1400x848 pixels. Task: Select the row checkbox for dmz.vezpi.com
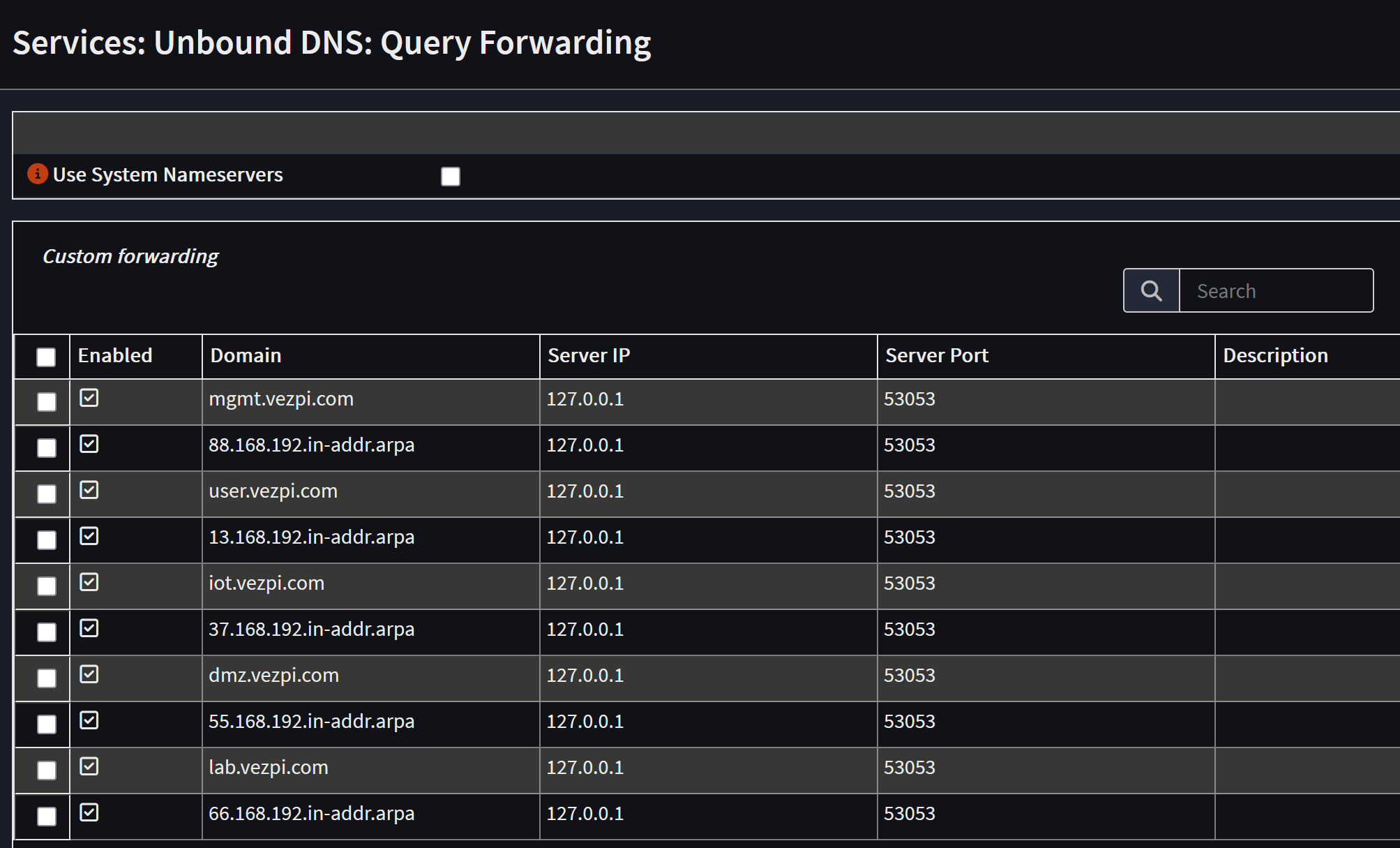[45, 678]
